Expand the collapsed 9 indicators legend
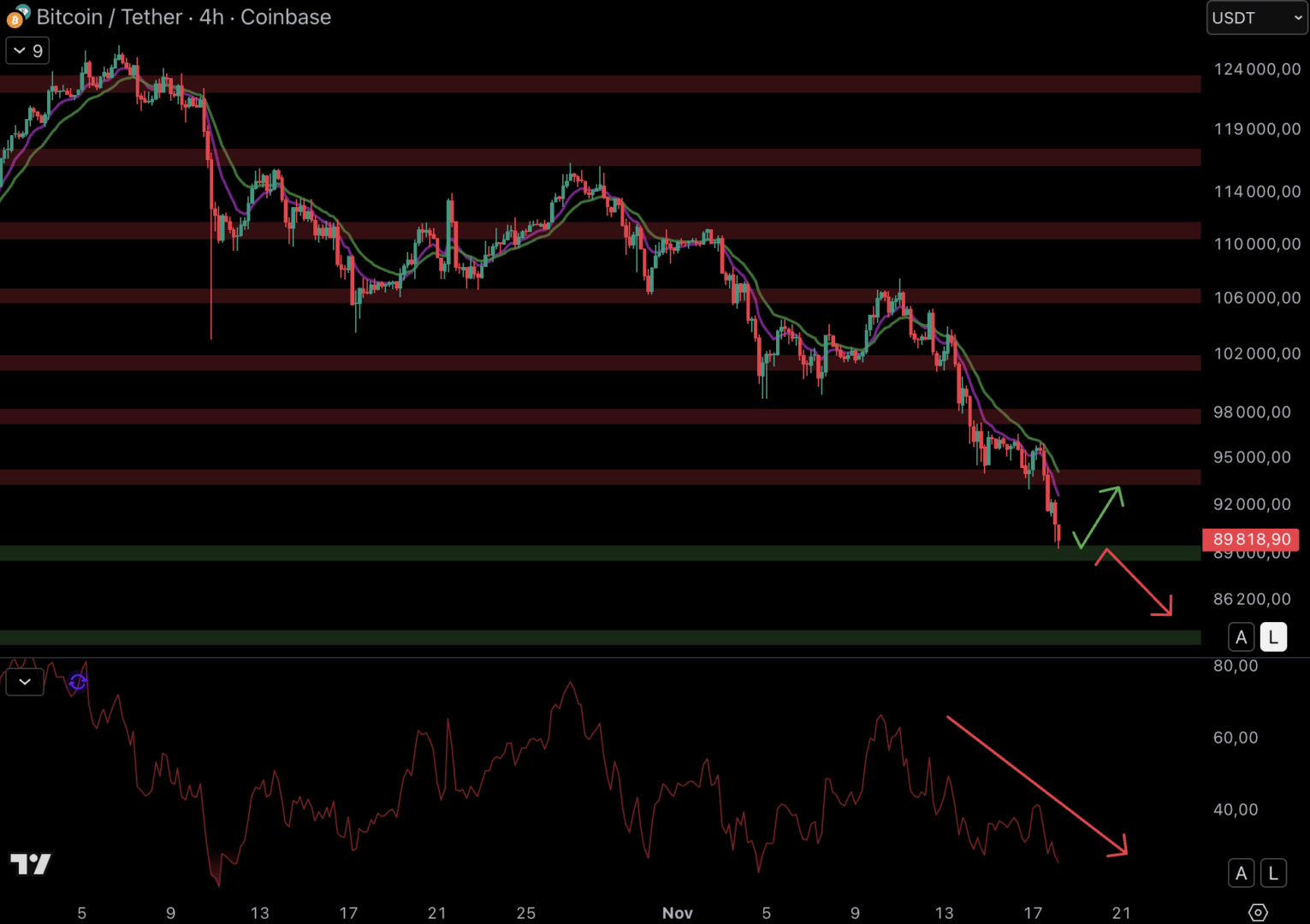Screen dimensions: 1310x924 click(x=27, y=51)
